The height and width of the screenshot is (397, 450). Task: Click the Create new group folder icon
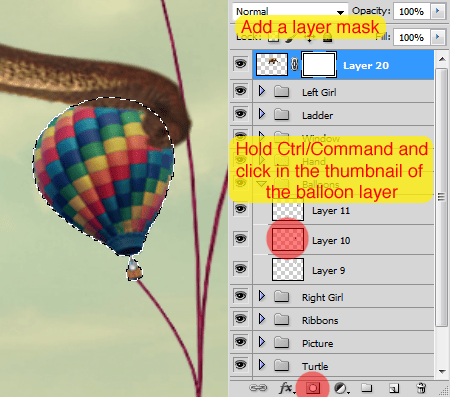click(367, 388)
